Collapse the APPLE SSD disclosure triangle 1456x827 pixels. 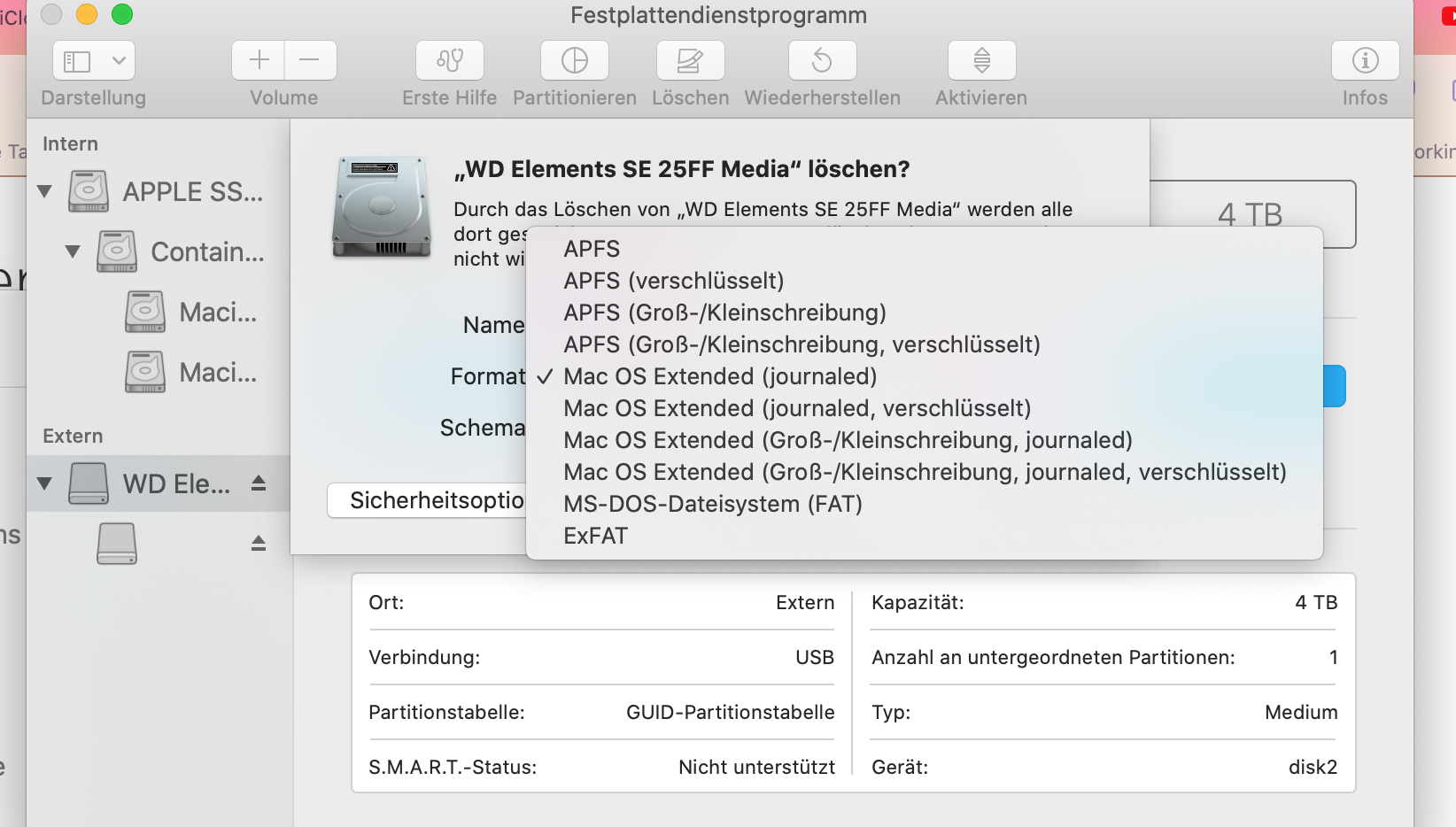point(44,191)
